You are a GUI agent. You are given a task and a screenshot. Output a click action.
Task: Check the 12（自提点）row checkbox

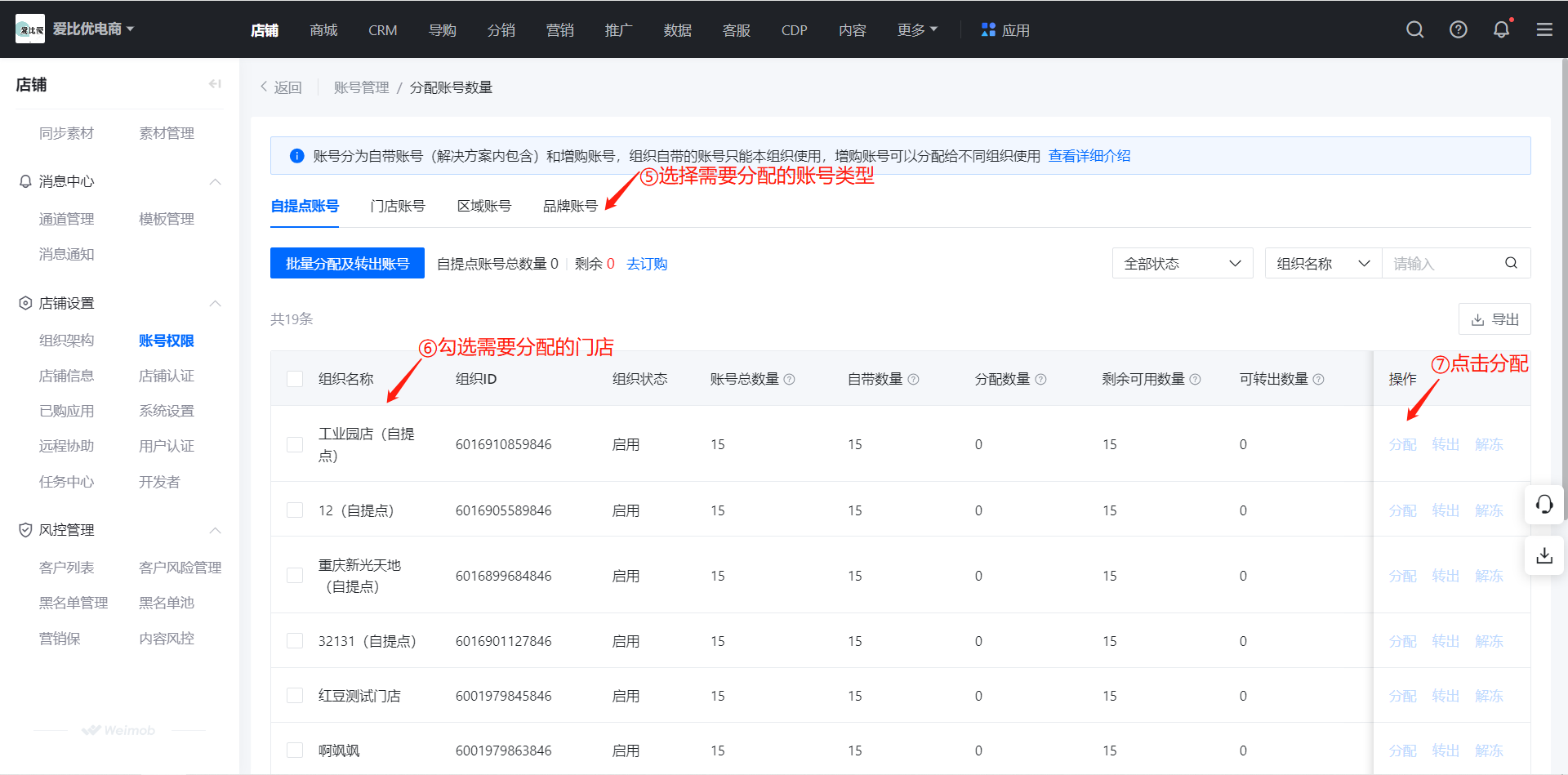(x=295, y=510)
